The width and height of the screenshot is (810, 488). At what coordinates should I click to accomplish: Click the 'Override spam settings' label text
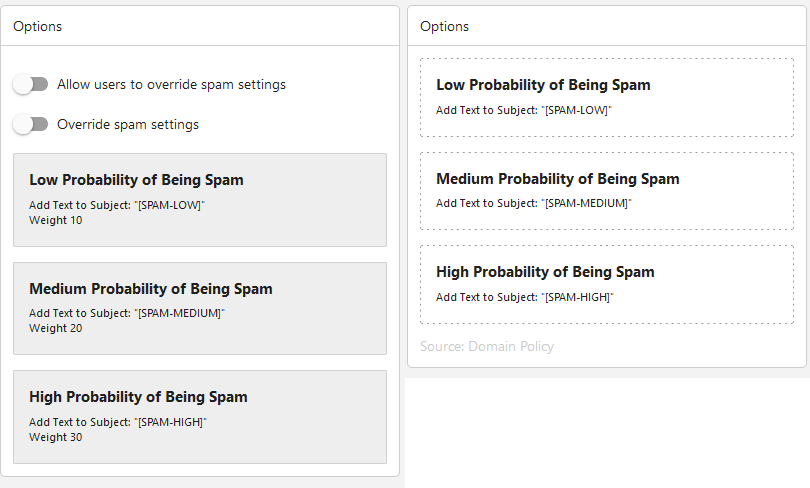[128, 125]
